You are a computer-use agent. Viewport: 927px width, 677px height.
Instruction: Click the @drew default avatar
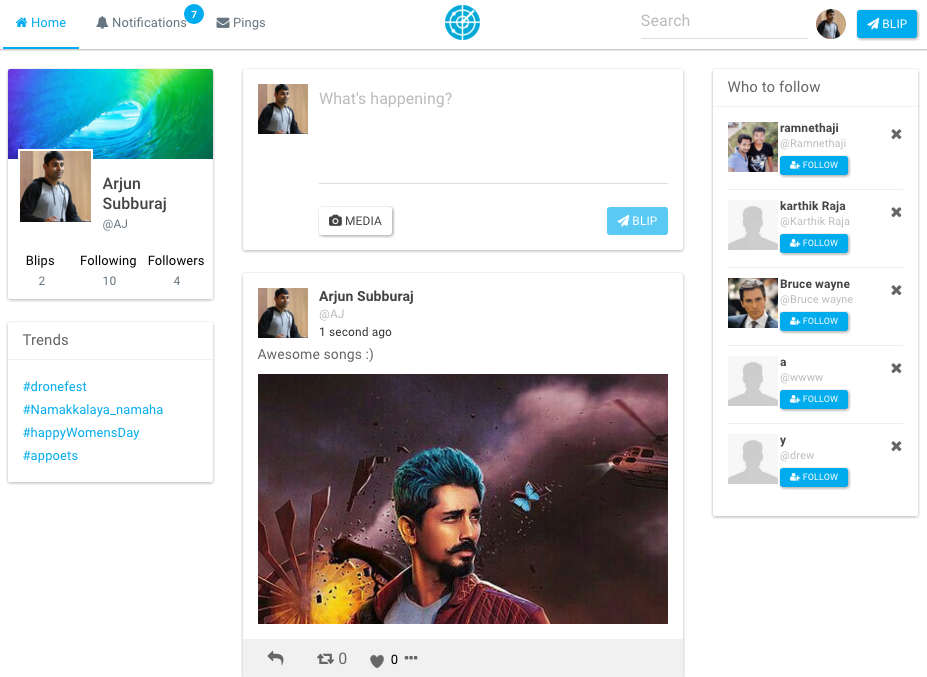tap(753, 459)
